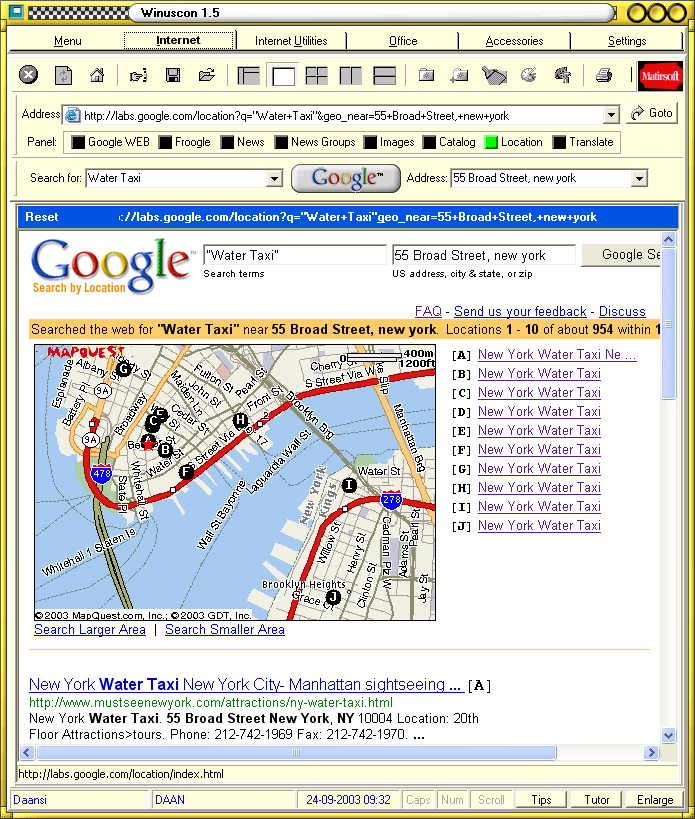Click the vertical scrollbar down arrow
695x819 pixels.
point(668,735)
